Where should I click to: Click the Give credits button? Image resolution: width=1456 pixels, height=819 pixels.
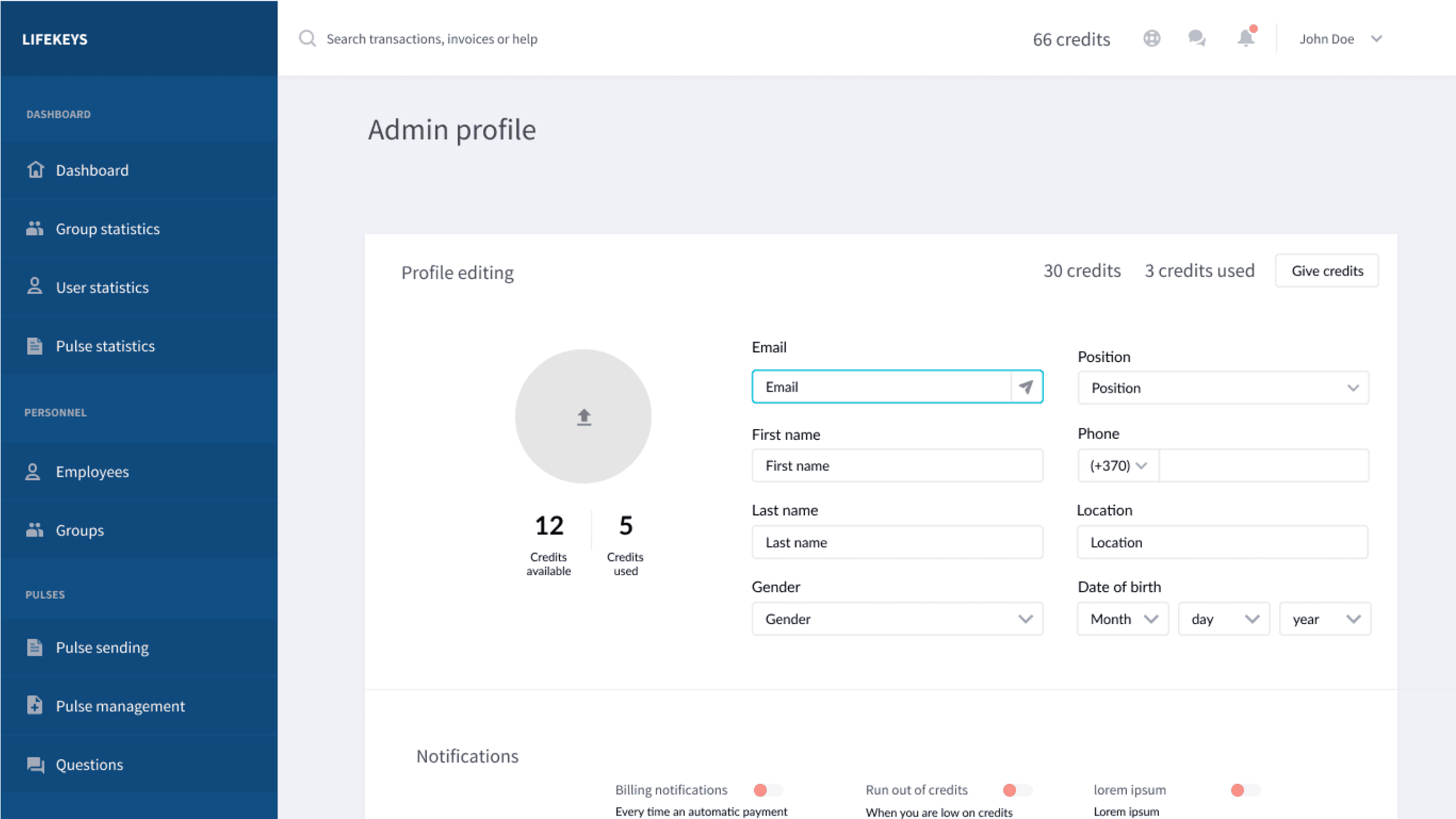(1326, 271)
